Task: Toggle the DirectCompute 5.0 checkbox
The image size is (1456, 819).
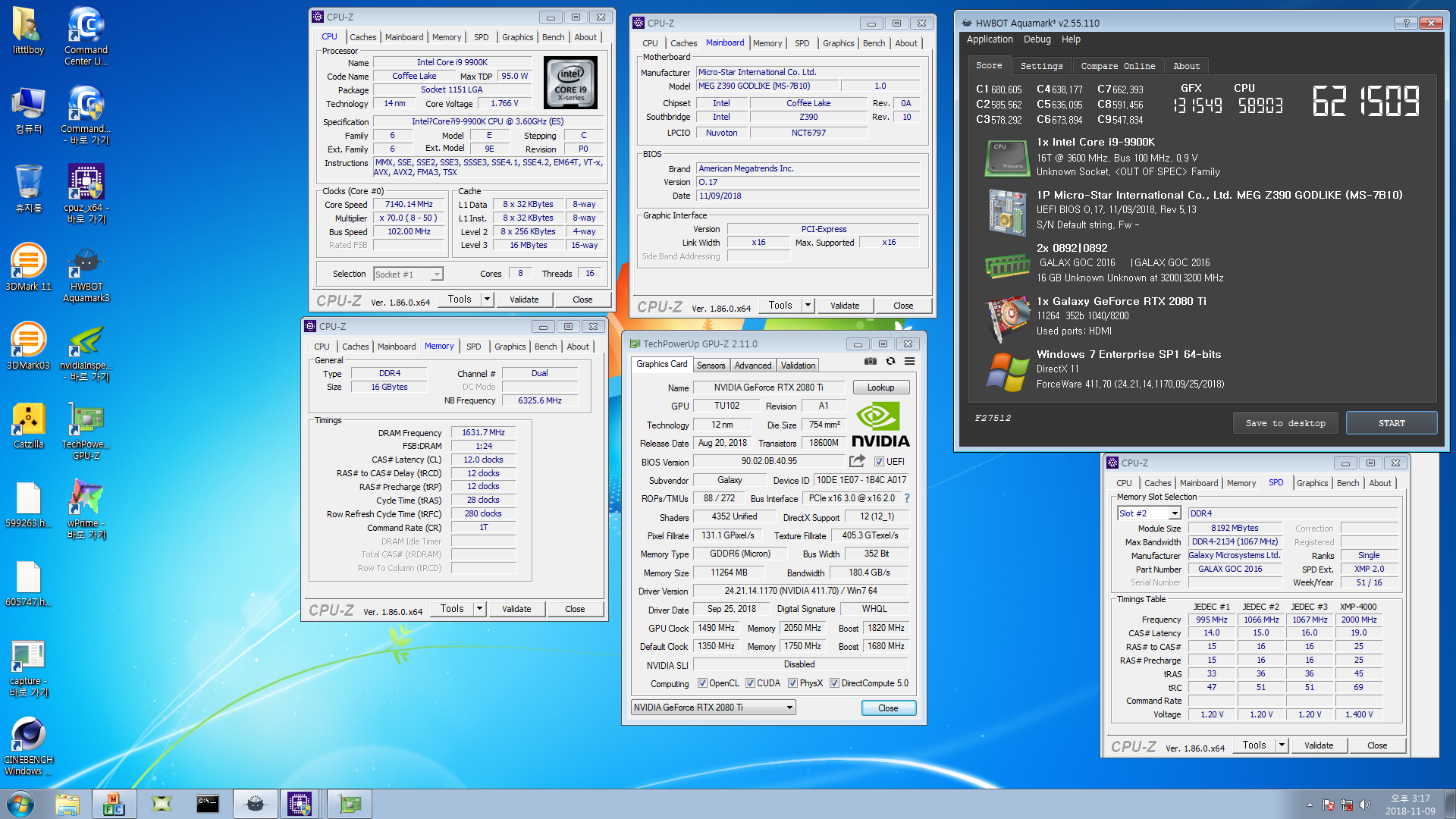Action: click(x=834, y=683)
